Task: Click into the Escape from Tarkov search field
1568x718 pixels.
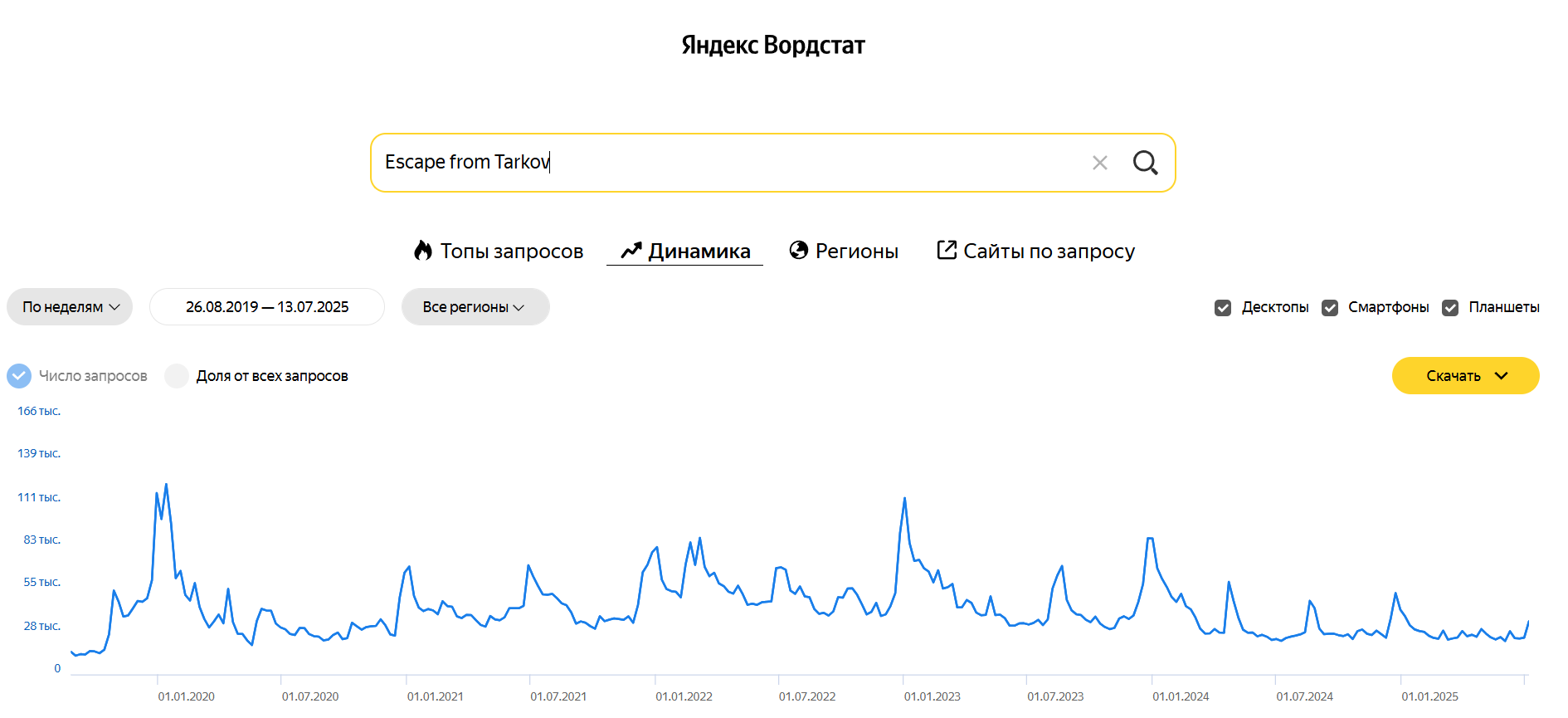Action: [730, 163]
